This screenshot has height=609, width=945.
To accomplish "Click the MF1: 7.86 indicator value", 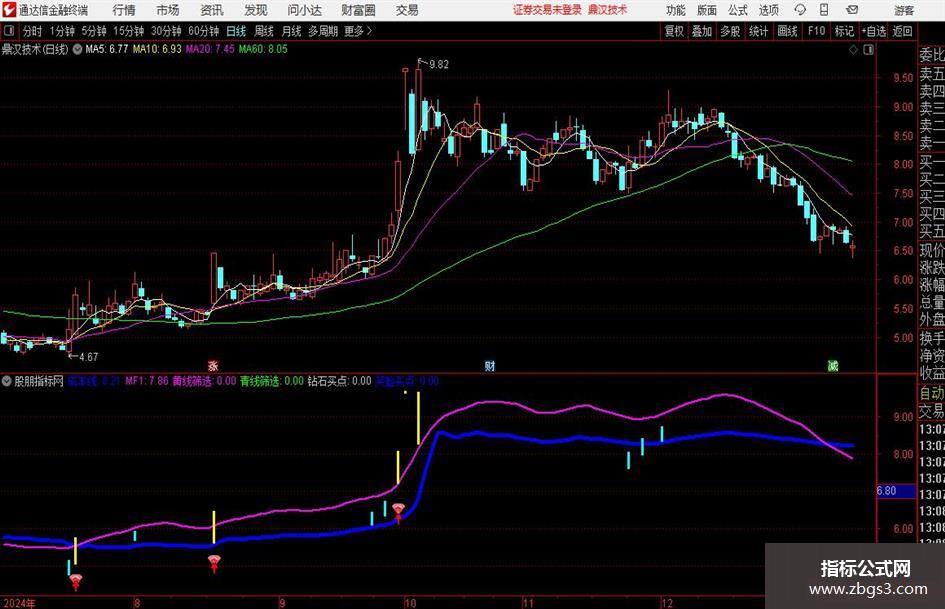I will pyautogui.click(x=146, y=381).
